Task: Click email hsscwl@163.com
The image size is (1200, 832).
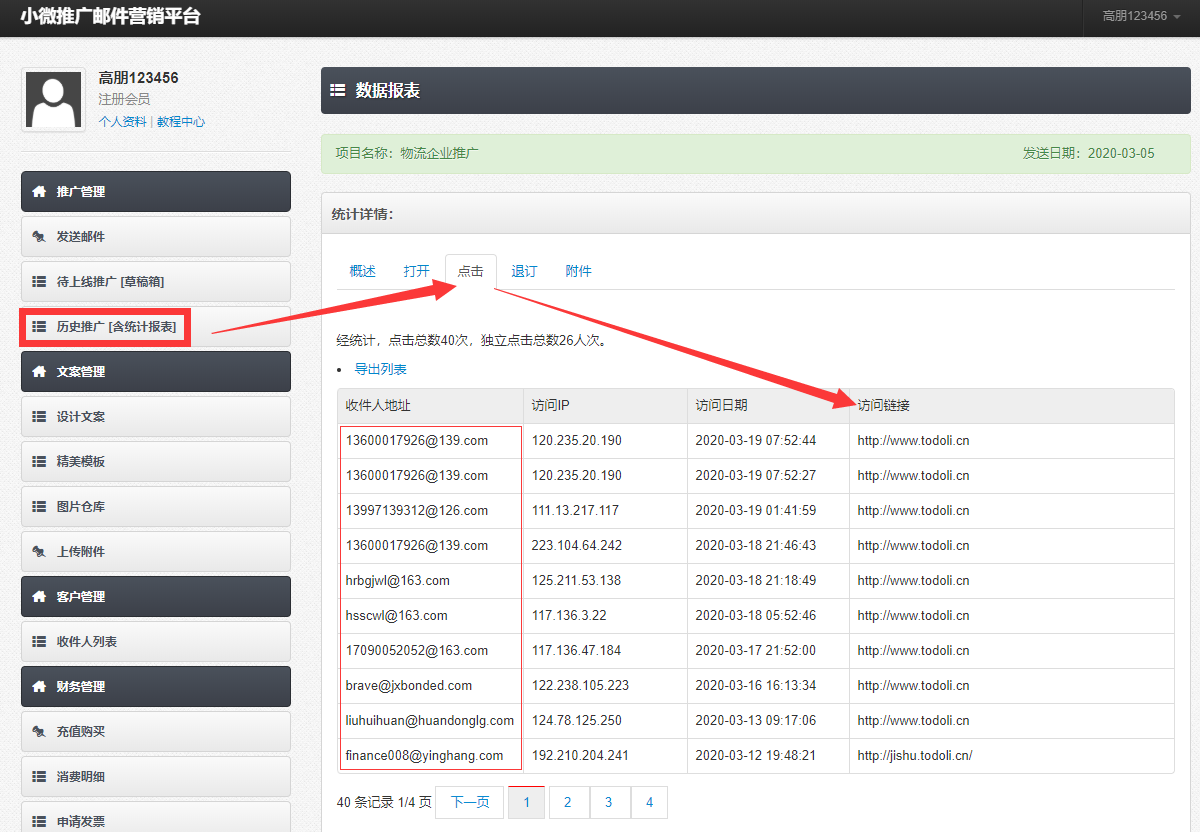Action: pos(397,616)
